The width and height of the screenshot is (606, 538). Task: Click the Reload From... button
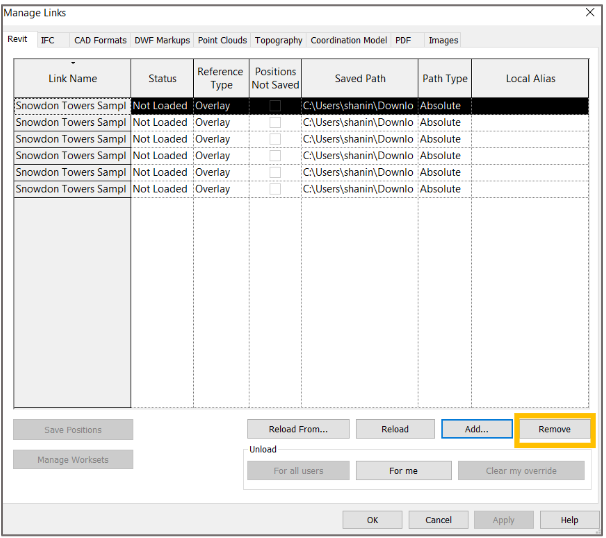[x=298, y=429]
